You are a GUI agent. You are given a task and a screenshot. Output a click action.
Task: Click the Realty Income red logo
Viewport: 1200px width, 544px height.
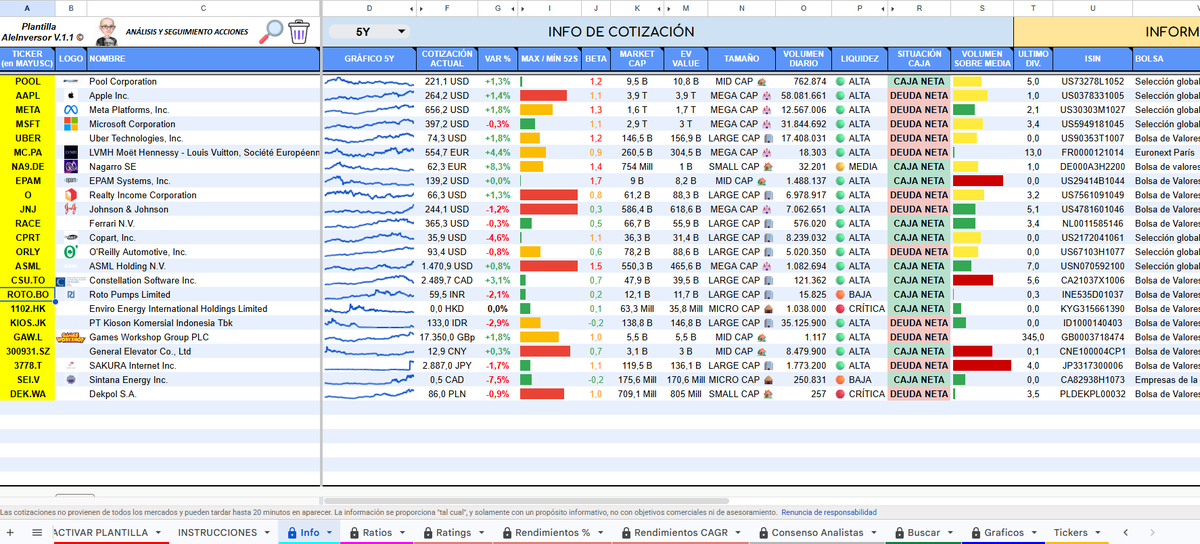70,195
